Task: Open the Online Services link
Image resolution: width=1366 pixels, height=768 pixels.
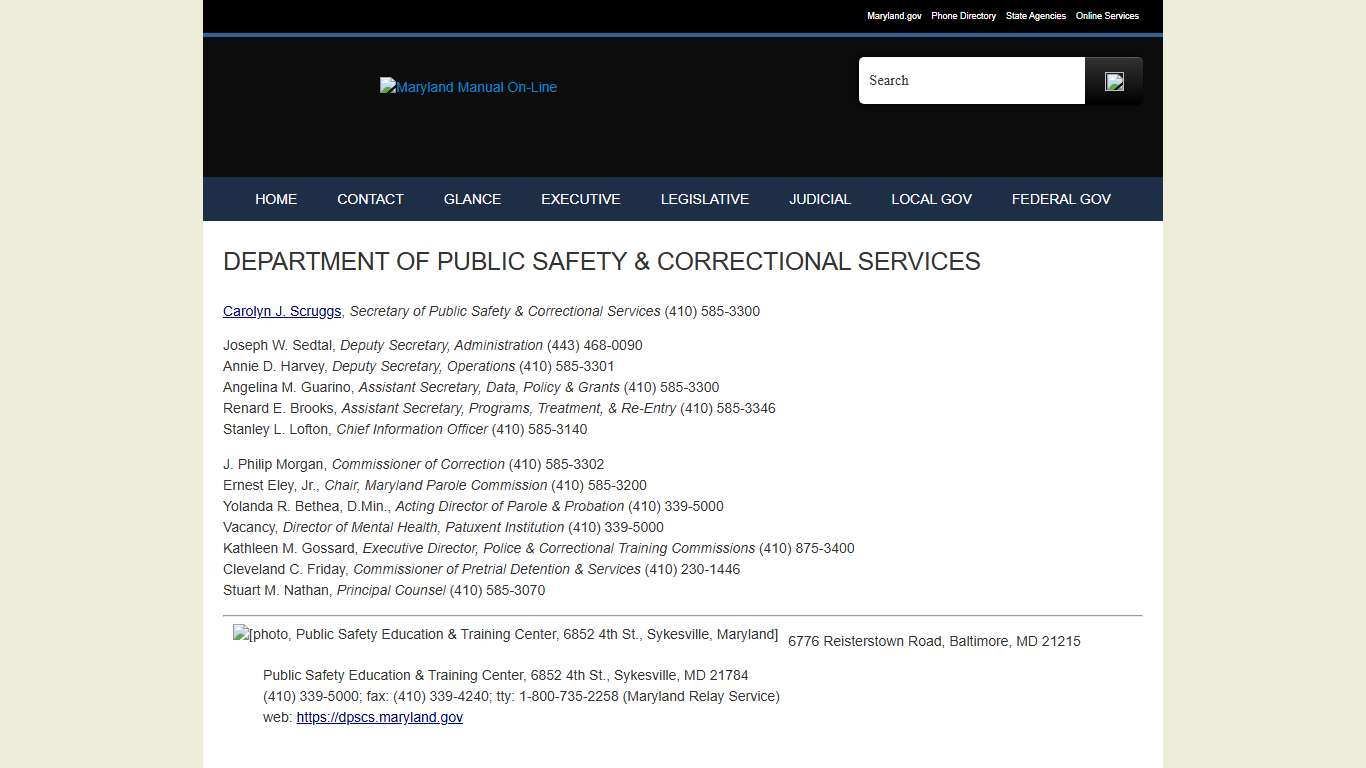Action: tap(1107, 16)
